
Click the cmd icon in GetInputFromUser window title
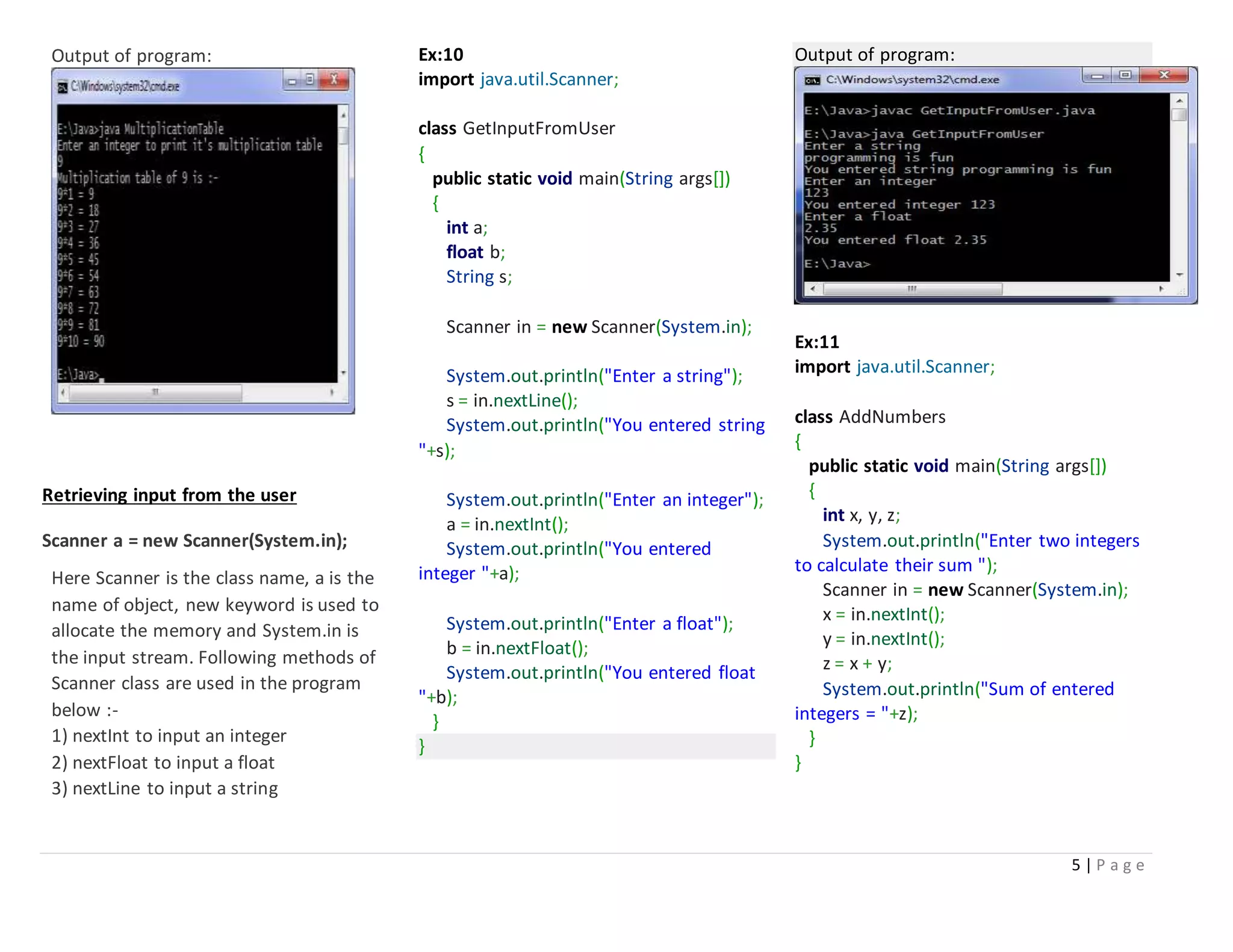812,80
